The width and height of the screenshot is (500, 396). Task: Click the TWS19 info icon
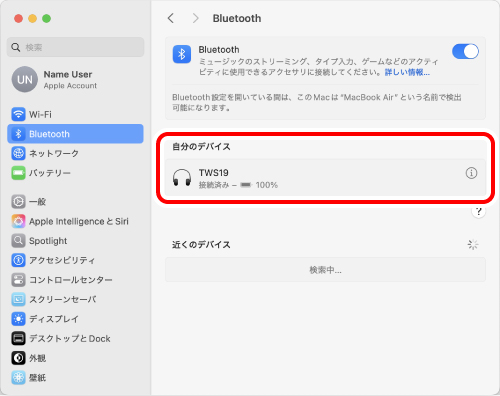(x=471, y=173)
